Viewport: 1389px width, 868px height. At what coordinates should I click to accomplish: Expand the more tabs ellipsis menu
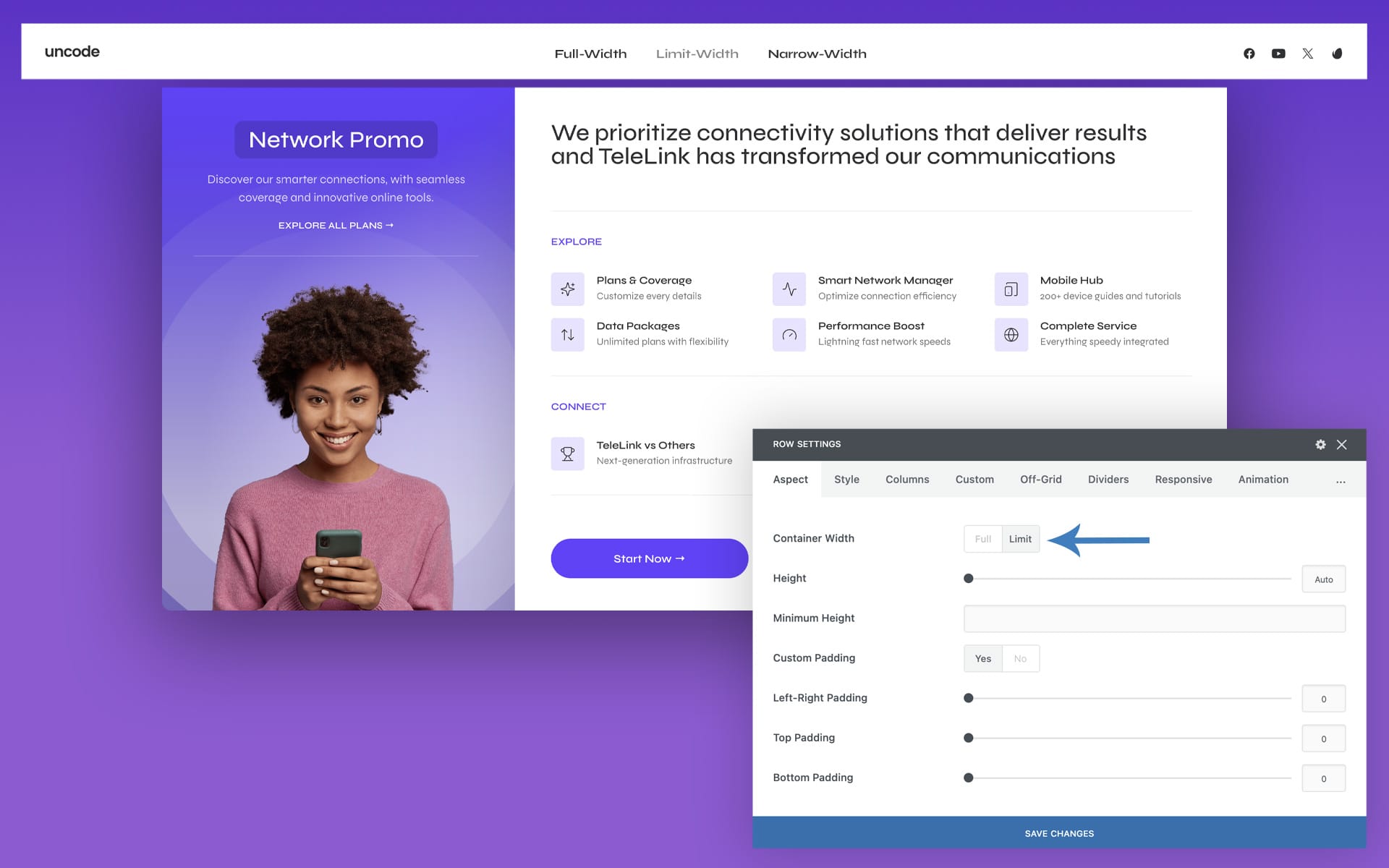[x=1341, y=480]
